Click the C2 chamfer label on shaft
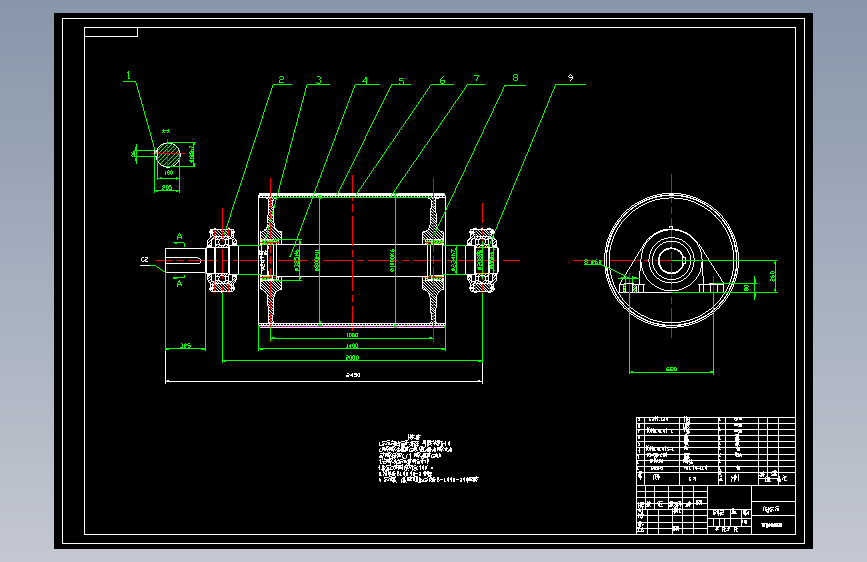 pos(145,259)
